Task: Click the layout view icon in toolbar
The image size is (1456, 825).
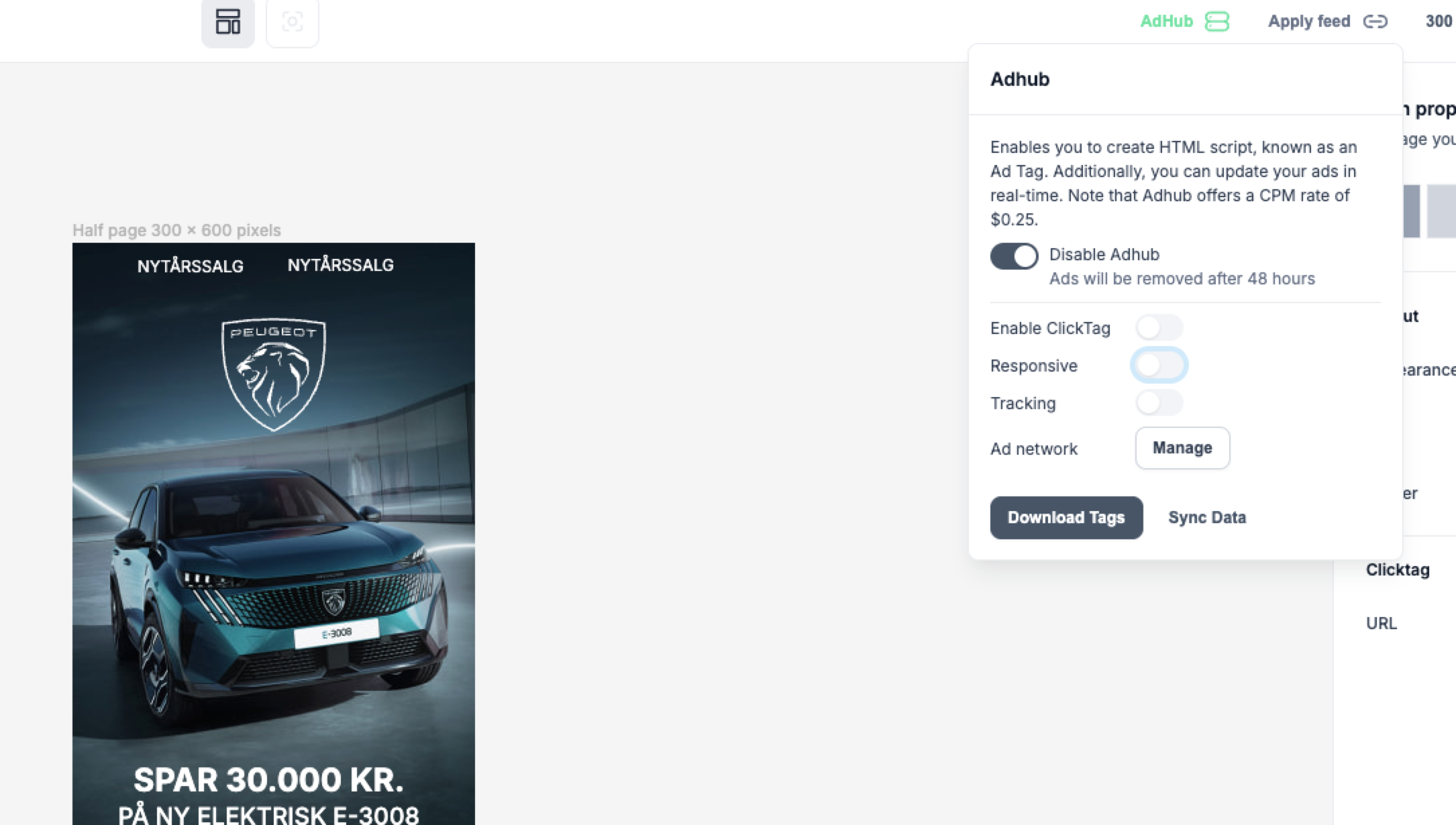Action: (227, 21)
